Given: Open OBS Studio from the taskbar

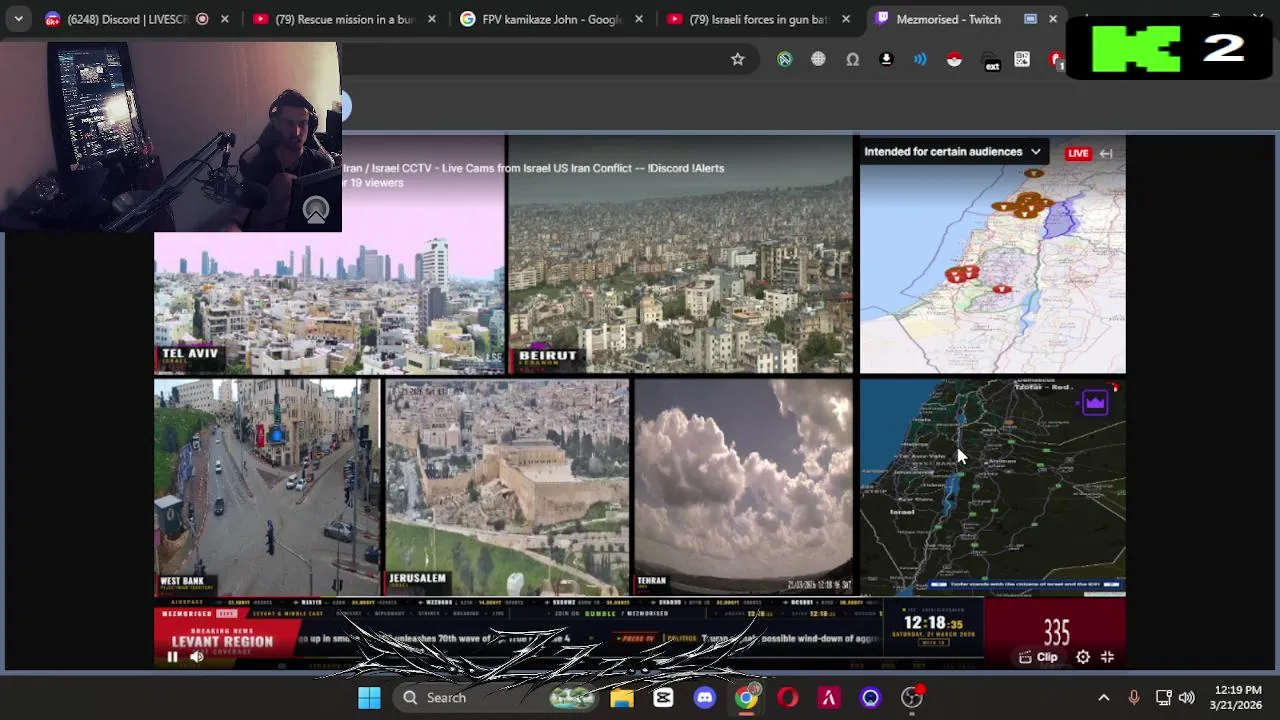Looking at the screenshot, I should [912, 697].
